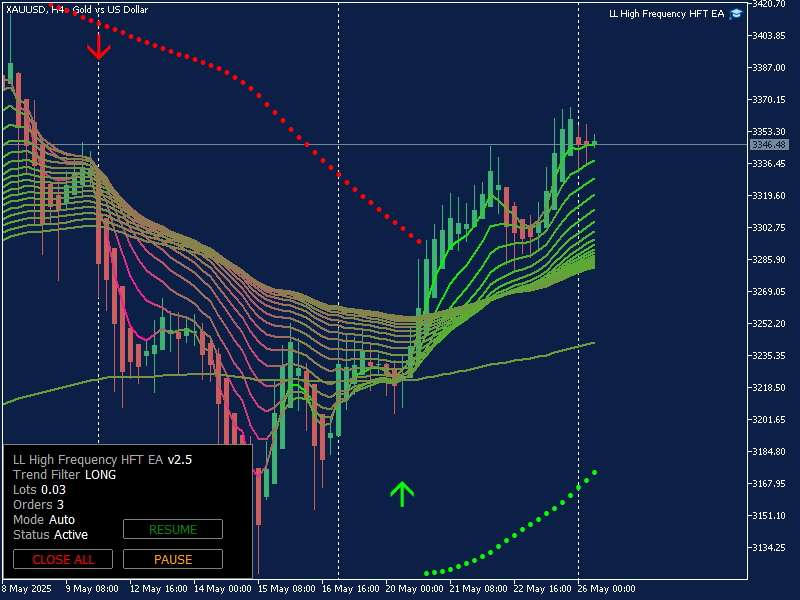Click the 3201.65 price scale label
Image resolution: width=800 pixels, height=600 pixels.
(x=769, y=419)
